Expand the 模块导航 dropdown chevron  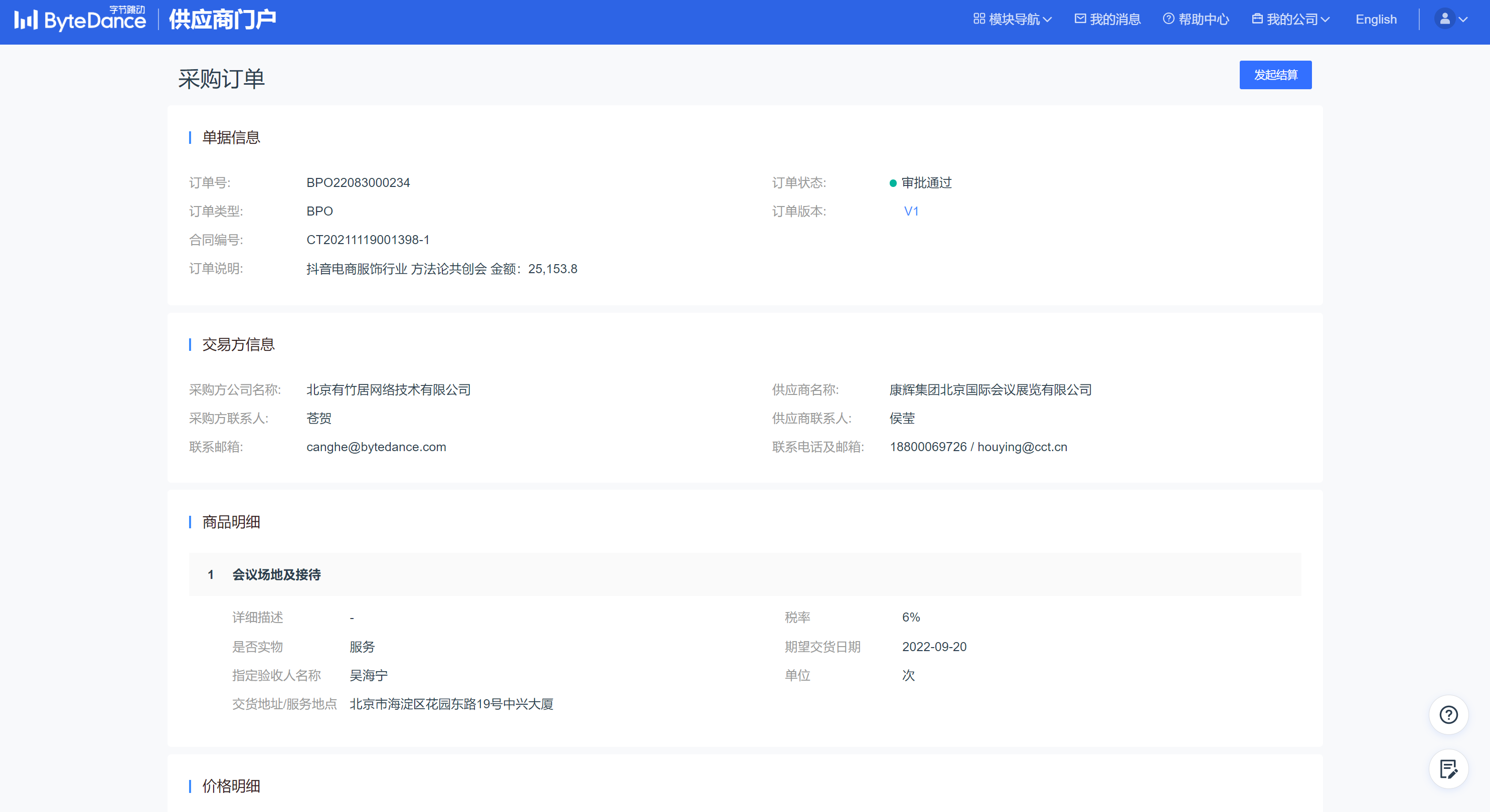pyautogui.click(x=1047, y=20)
